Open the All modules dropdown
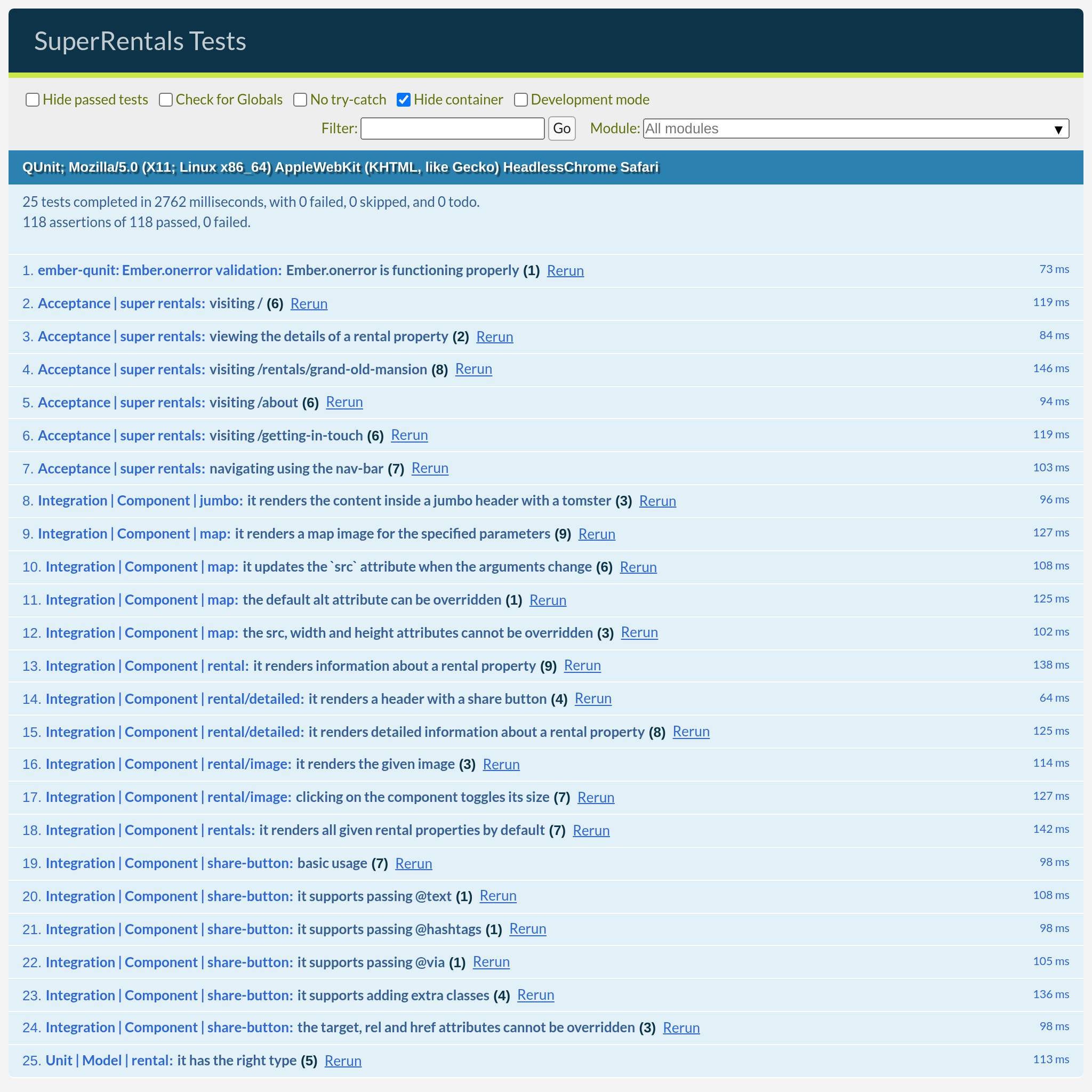1092x1092 pixels. pyautogui.click(x=855, y=129)
